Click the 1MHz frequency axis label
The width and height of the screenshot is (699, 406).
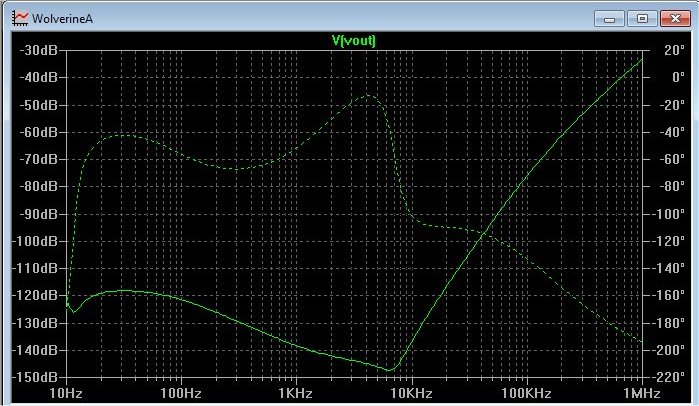pyautogui.click(x=641, y=393)
